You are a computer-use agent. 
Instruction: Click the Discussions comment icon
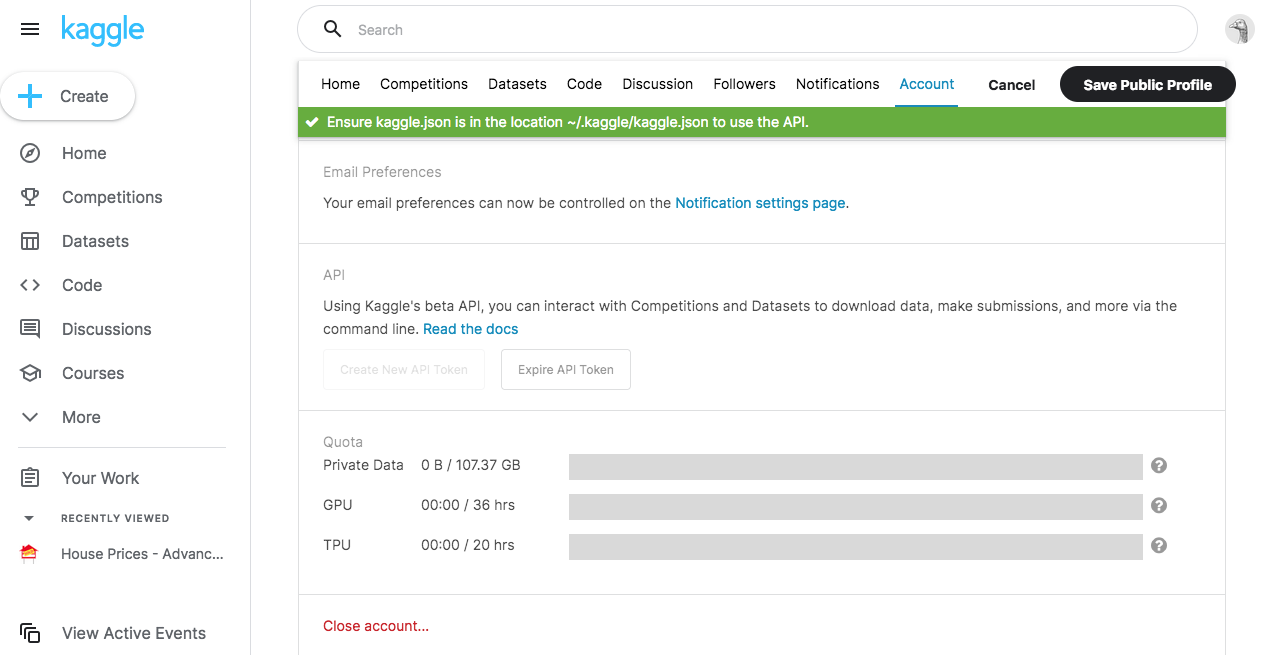pyautogui.click(x=30, y=329)
